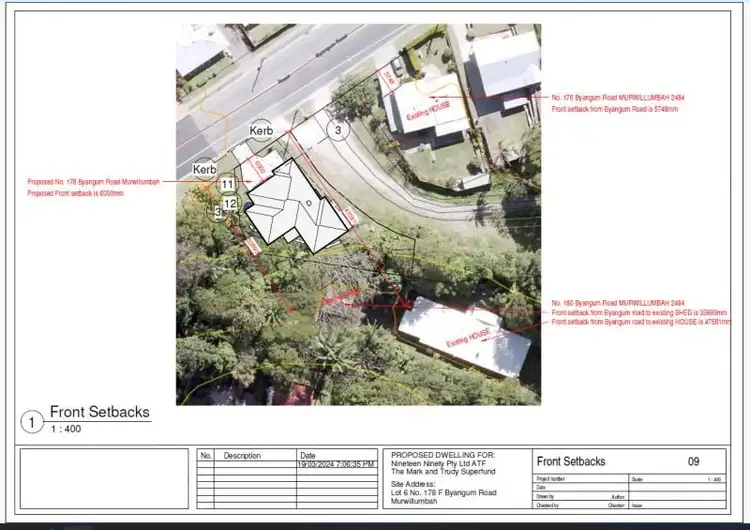The width and height of the screenshot is (750, 530).
Task: Click the '1 : 400' scale under the view title
Action: pyautogui.click(x=66, y=429)
